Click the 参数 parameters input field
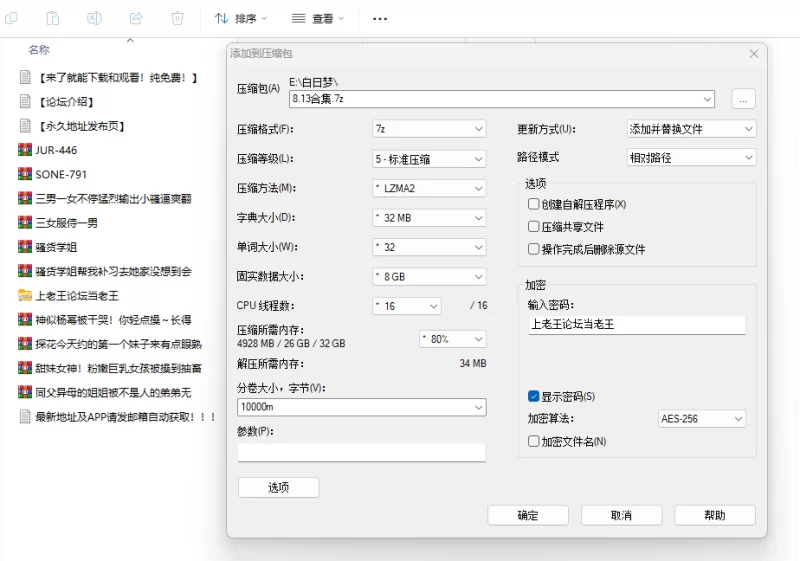 (361, 452)
